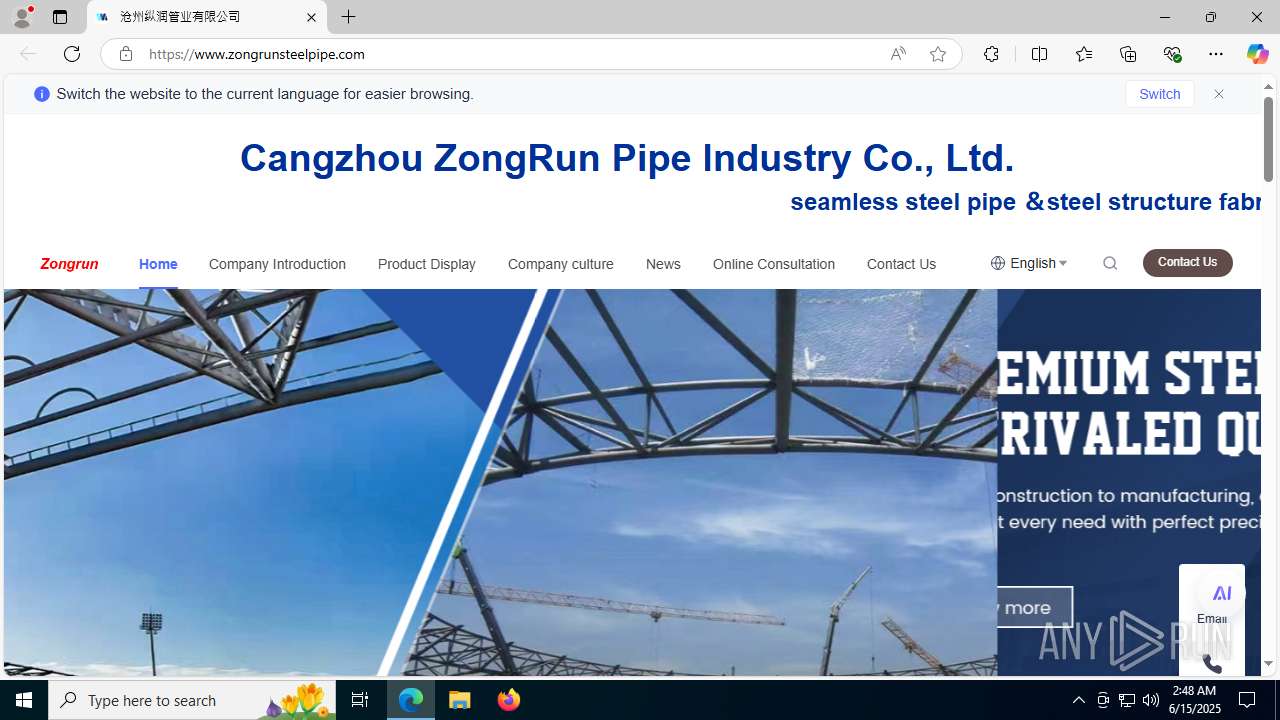Image resolution: width=1280 pixels, height=720 pixels.
Task: Open Browser essentials
Action: 1172,54
